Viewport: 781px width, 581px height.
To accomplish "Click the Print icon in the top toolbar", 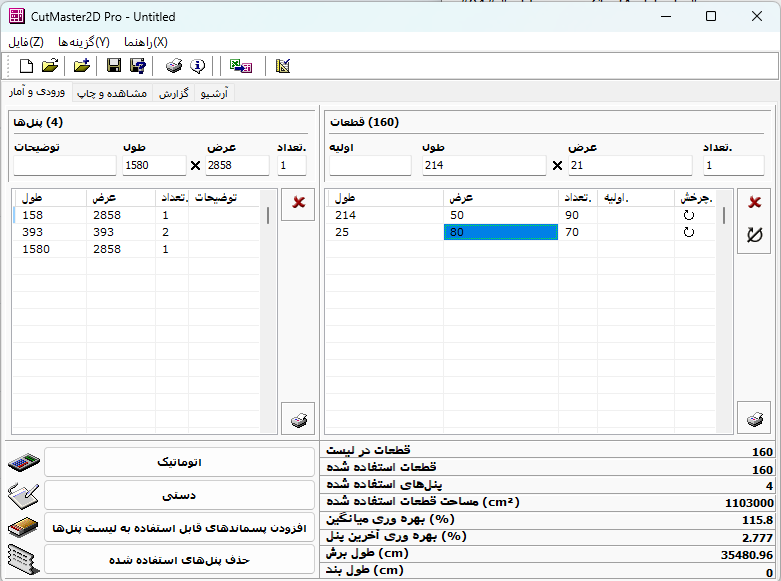I will click(174, 66).
